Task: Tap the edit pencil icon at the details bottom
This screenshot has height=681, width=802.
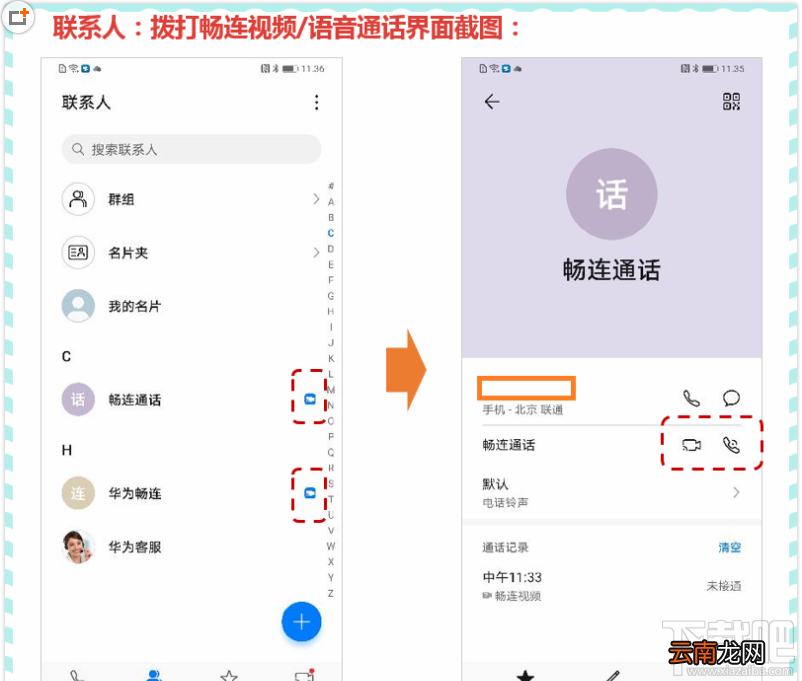Action: [613, 676]
